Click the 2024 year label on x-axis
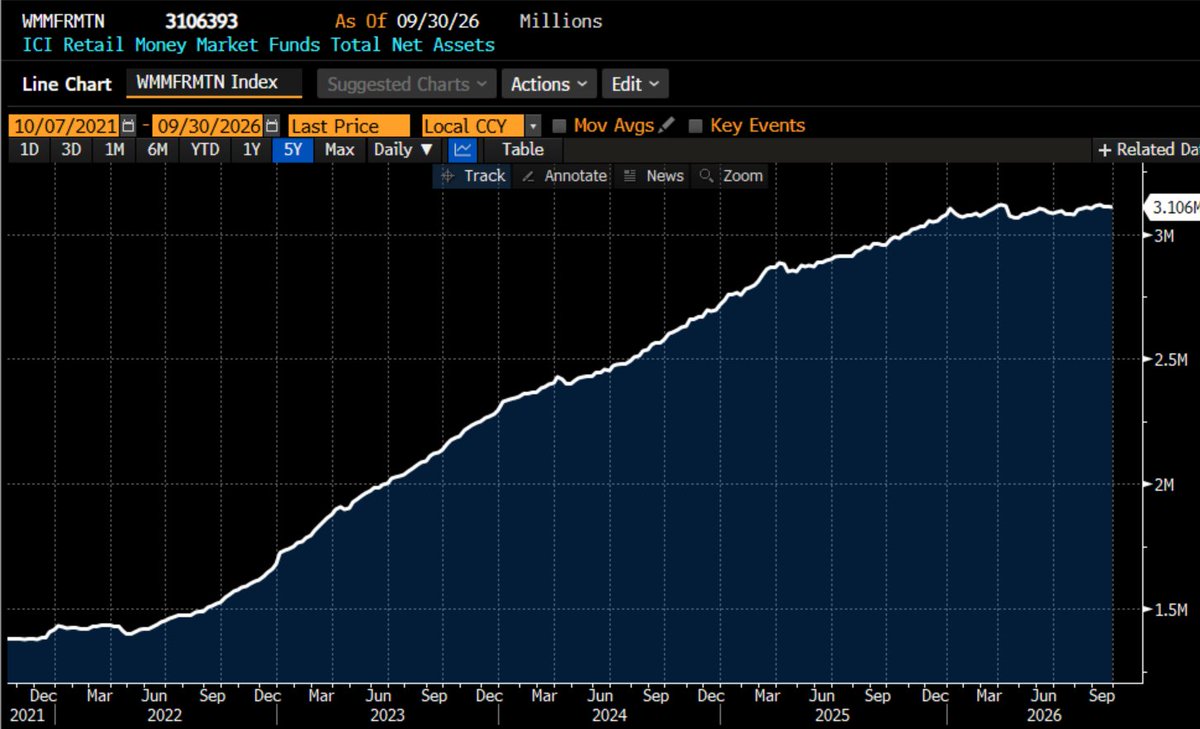This screenshot has height=729, width=1200. (x=609, y=716)
